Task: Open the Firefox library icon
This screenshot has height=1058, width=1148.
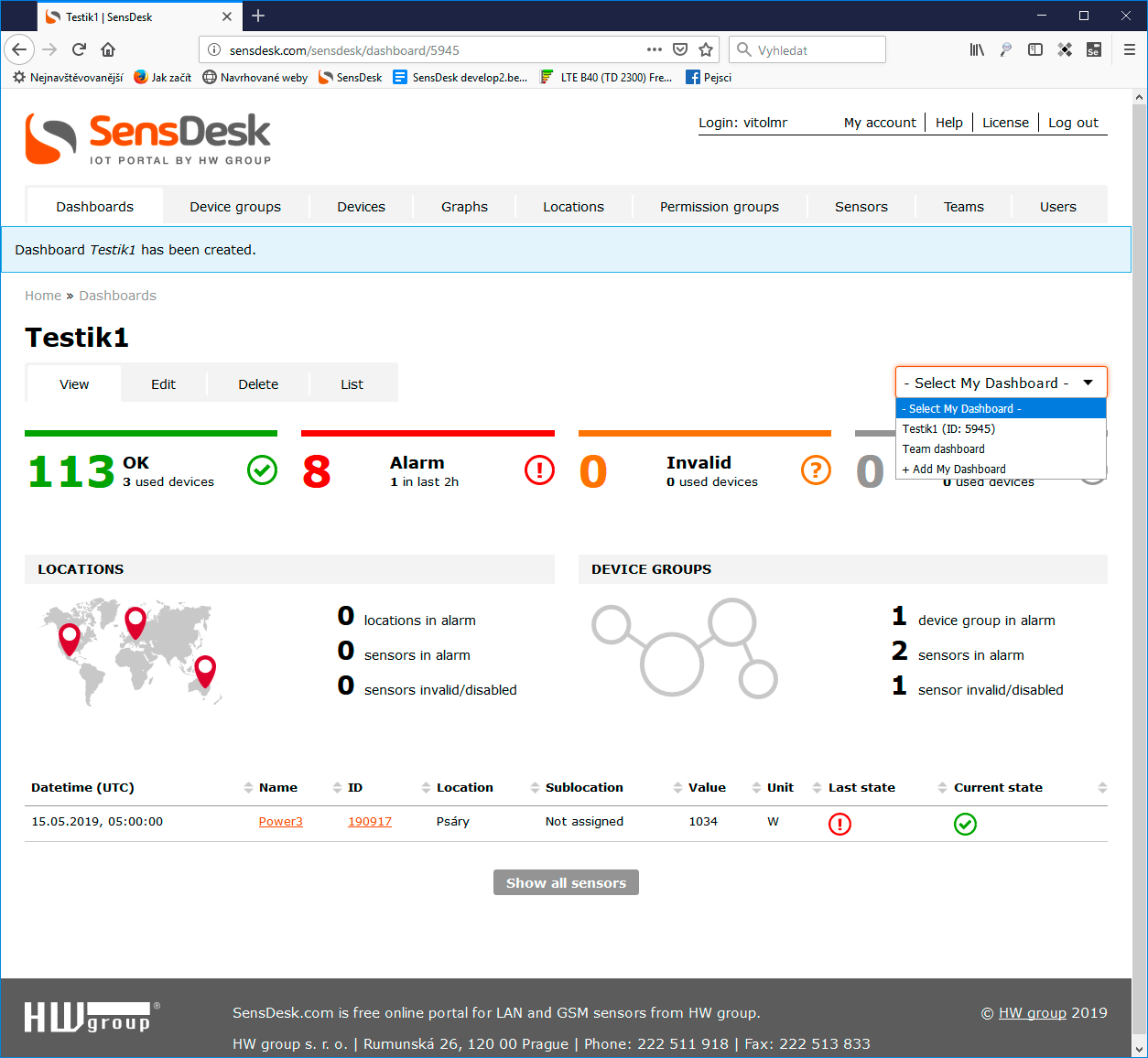Action: coord(977,49)
